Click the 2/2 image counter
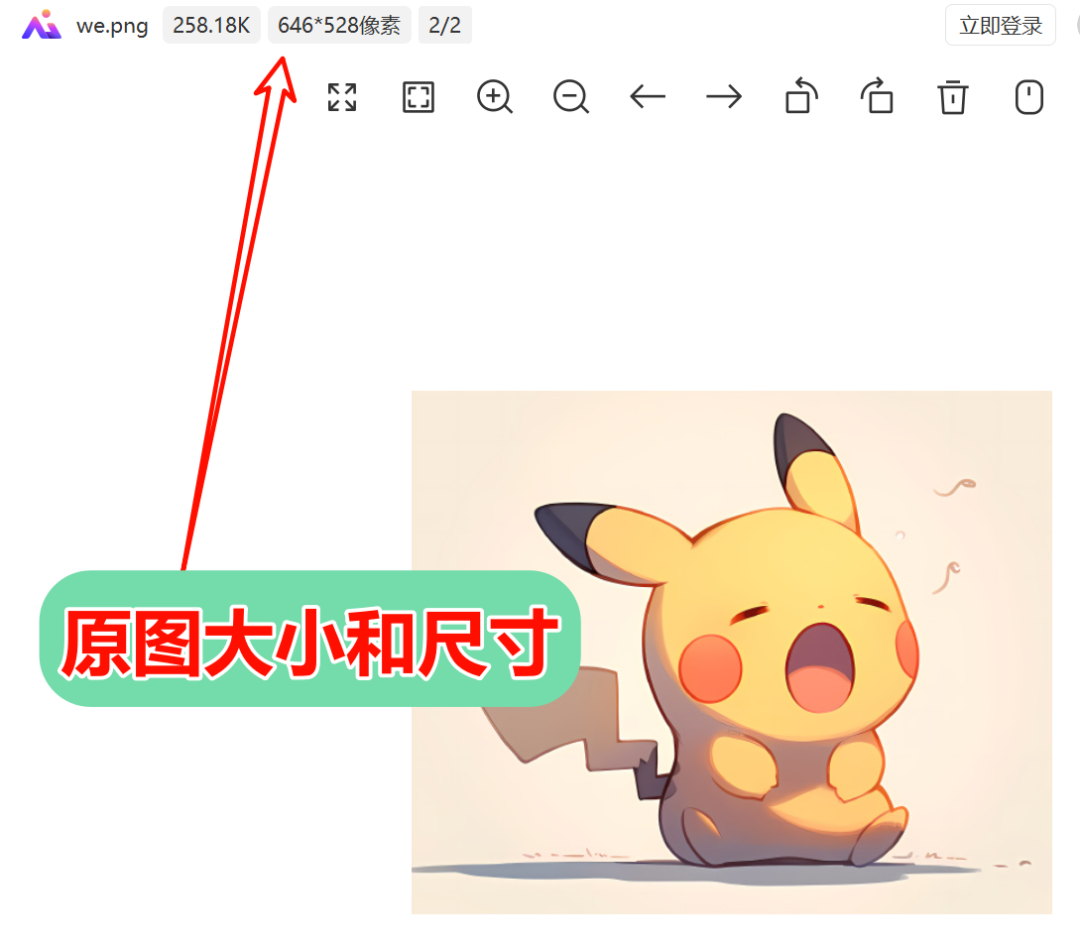This screenshot has height=947, width=1080. tap(445, 25)
